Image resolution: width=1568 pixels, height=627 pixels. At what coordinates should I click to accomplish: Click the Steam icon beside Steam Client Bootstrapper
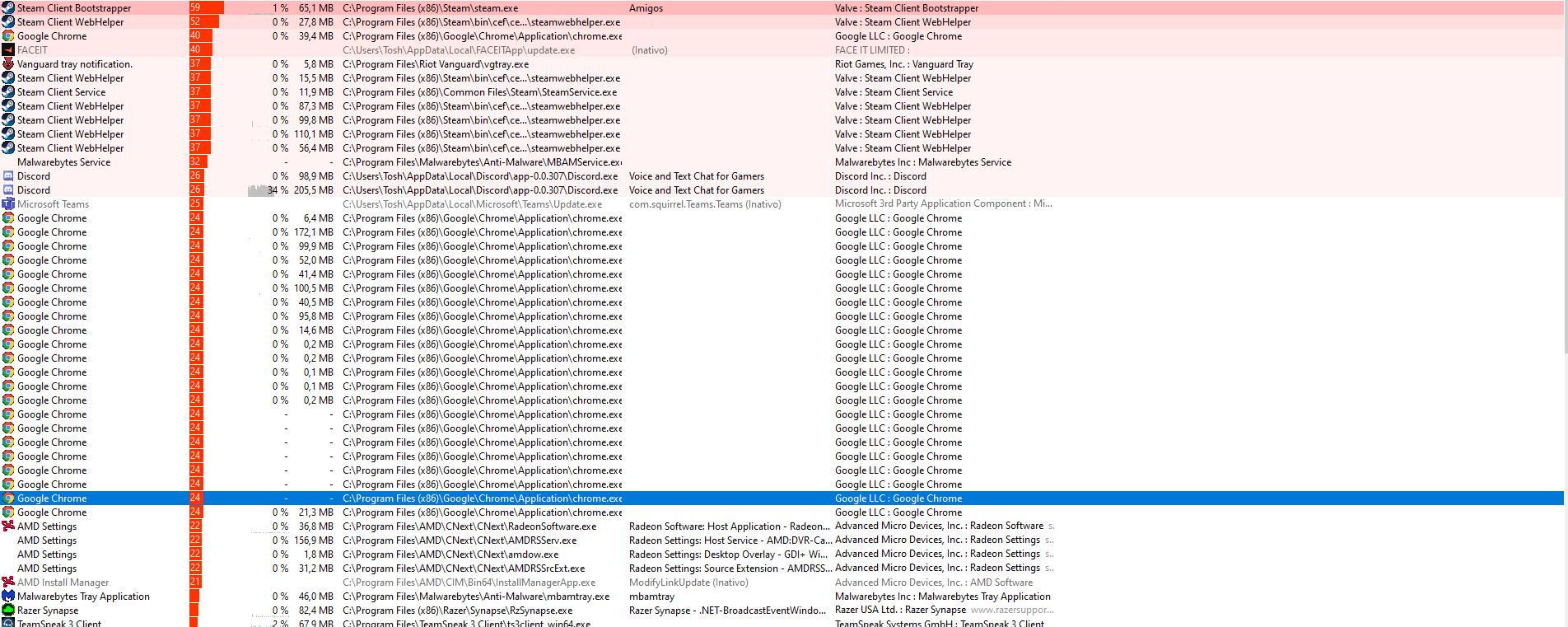pyautogui.click(x=8, y=8)
